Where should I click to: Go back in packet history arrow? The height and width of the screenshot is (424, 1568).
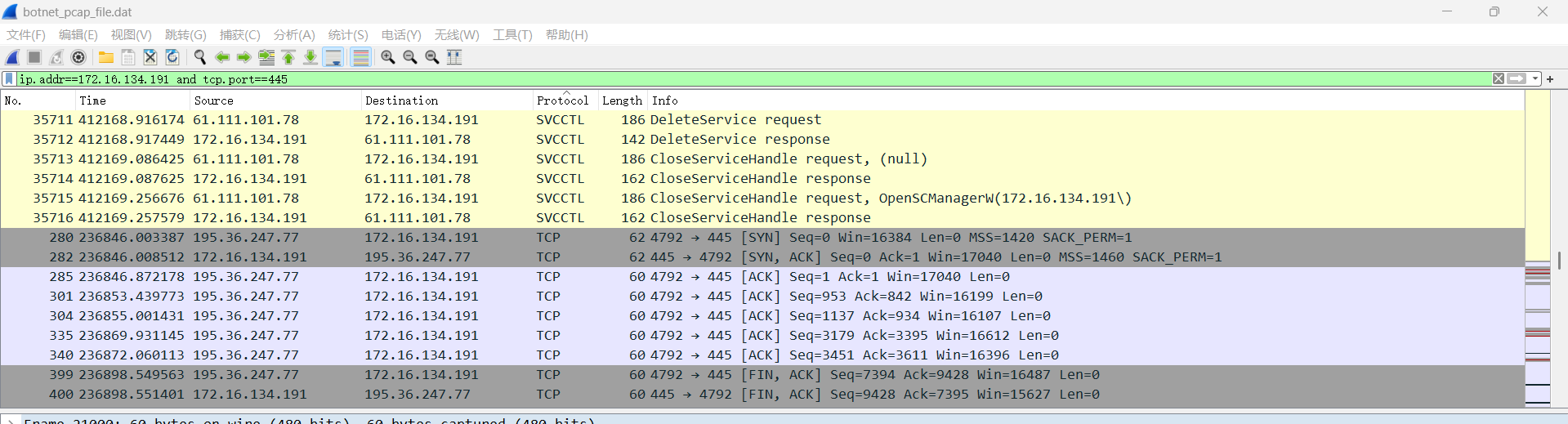(x=221, y=57)
